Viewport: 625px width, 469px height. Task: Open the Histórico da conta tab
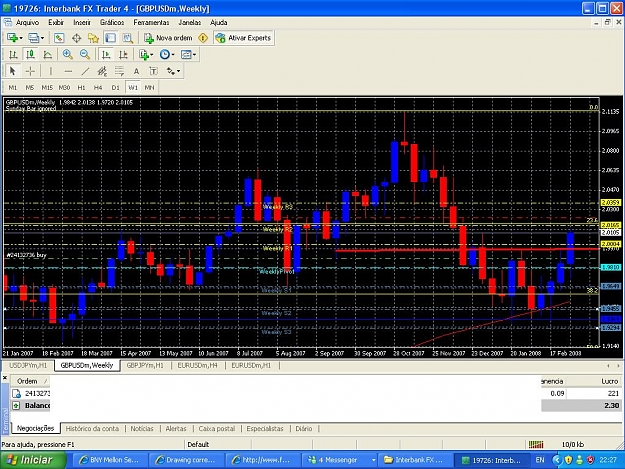click(x=92, y=429)
